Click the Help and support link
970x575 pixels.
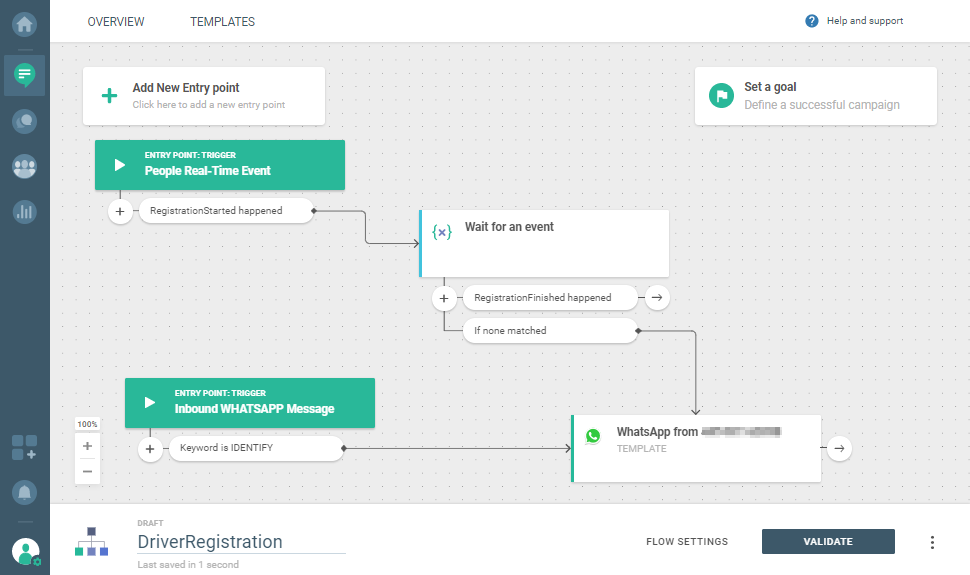854,21
